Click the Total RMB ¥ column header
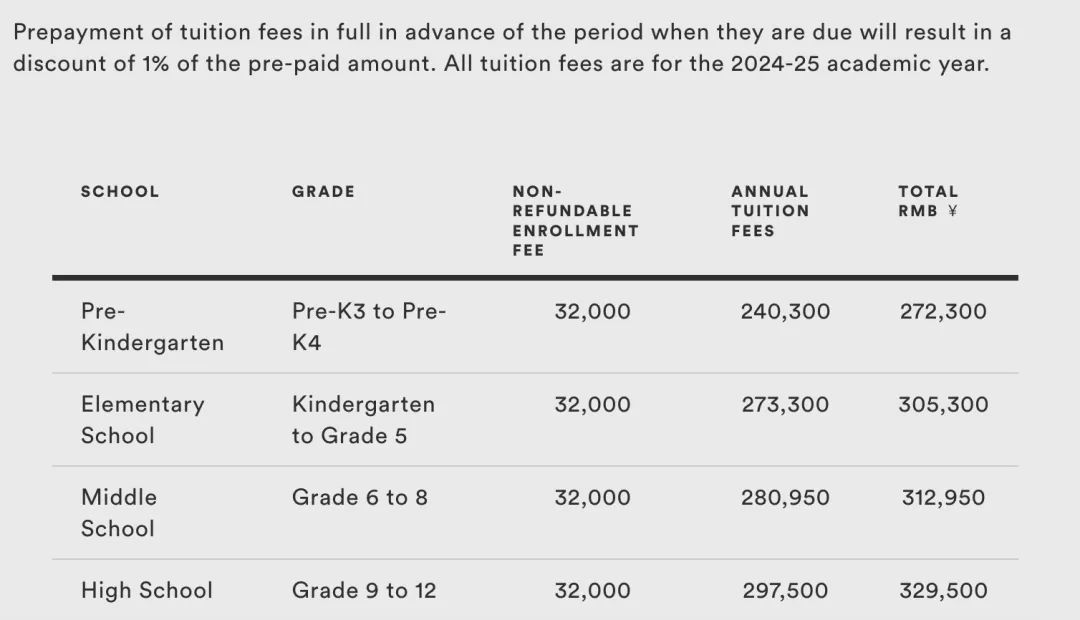Viewport: 1080px width, 620px height. pos(928,201)
